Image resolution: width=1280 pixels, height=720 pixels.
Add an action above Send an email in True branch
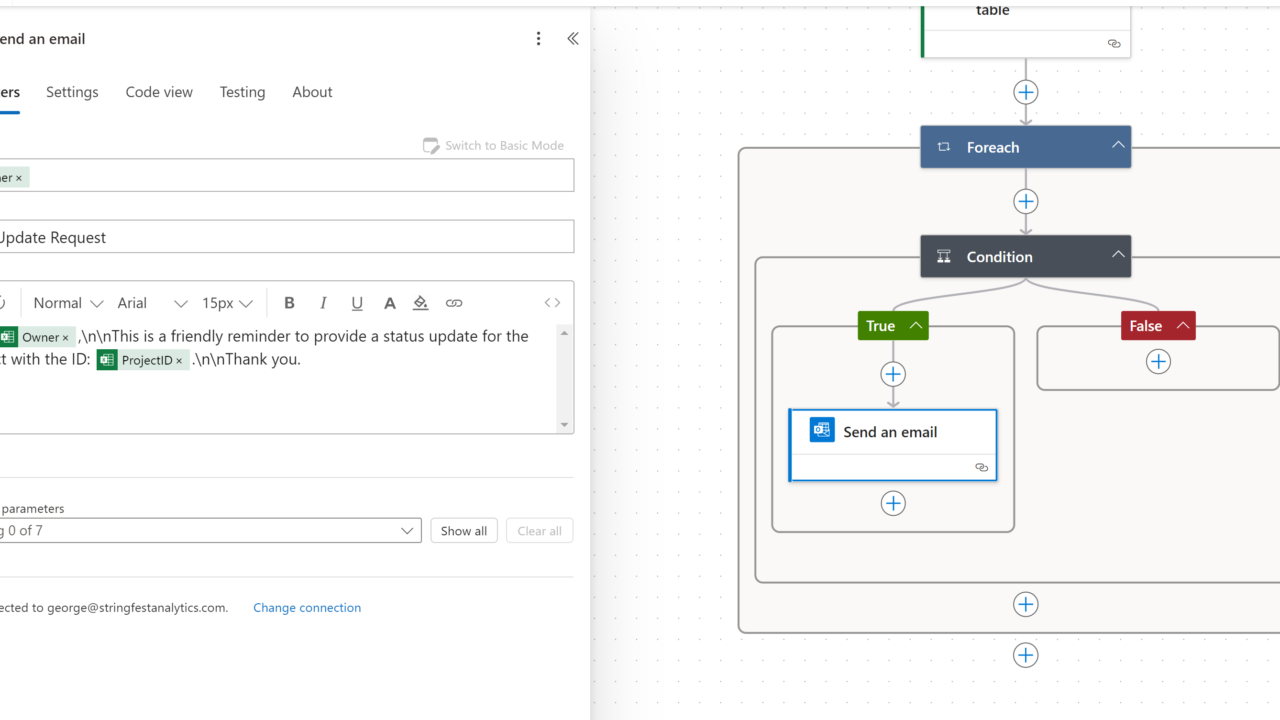[893, 374]
